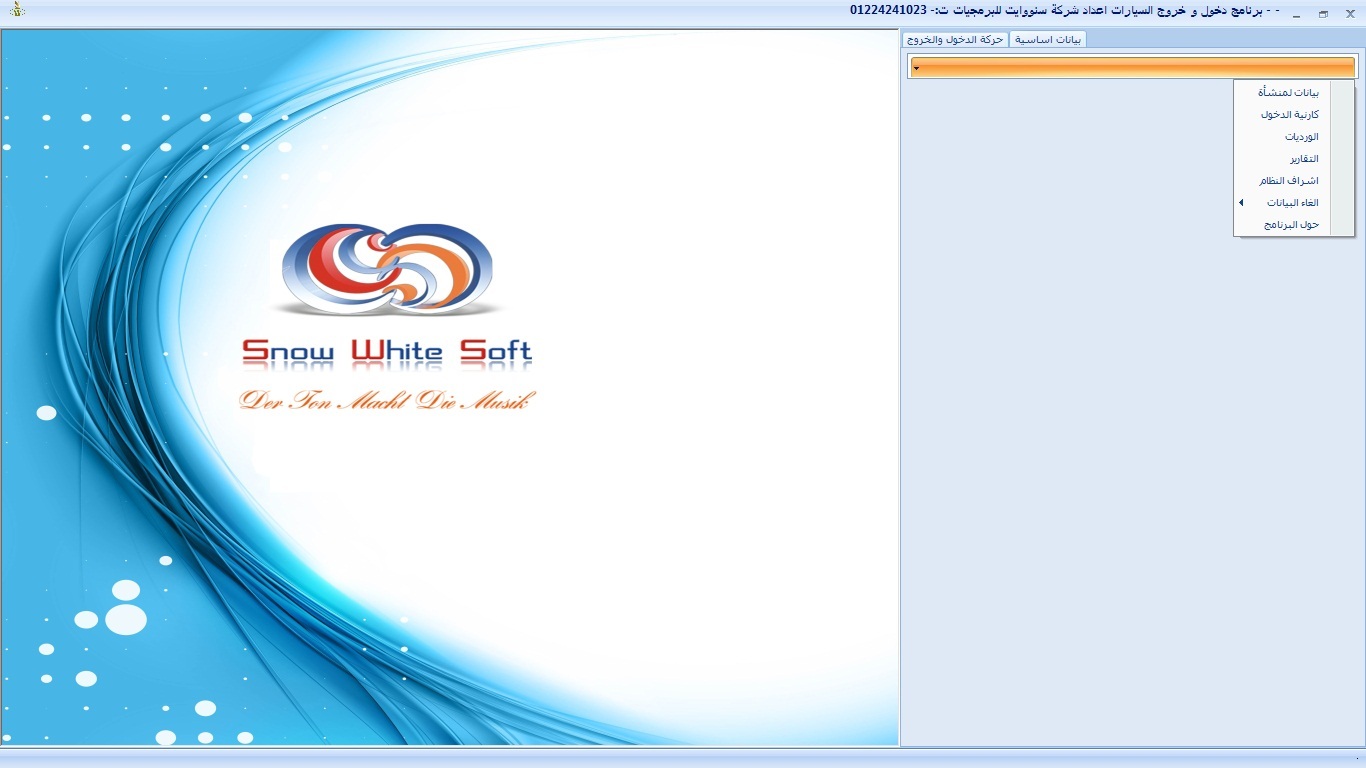Close the program window

point(1350,14)
